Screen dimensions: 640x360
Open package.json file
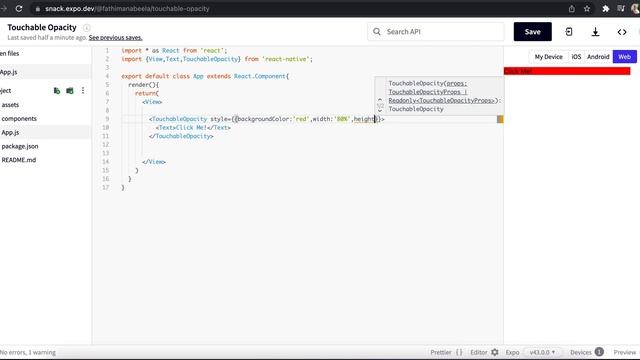pos(20,146)
